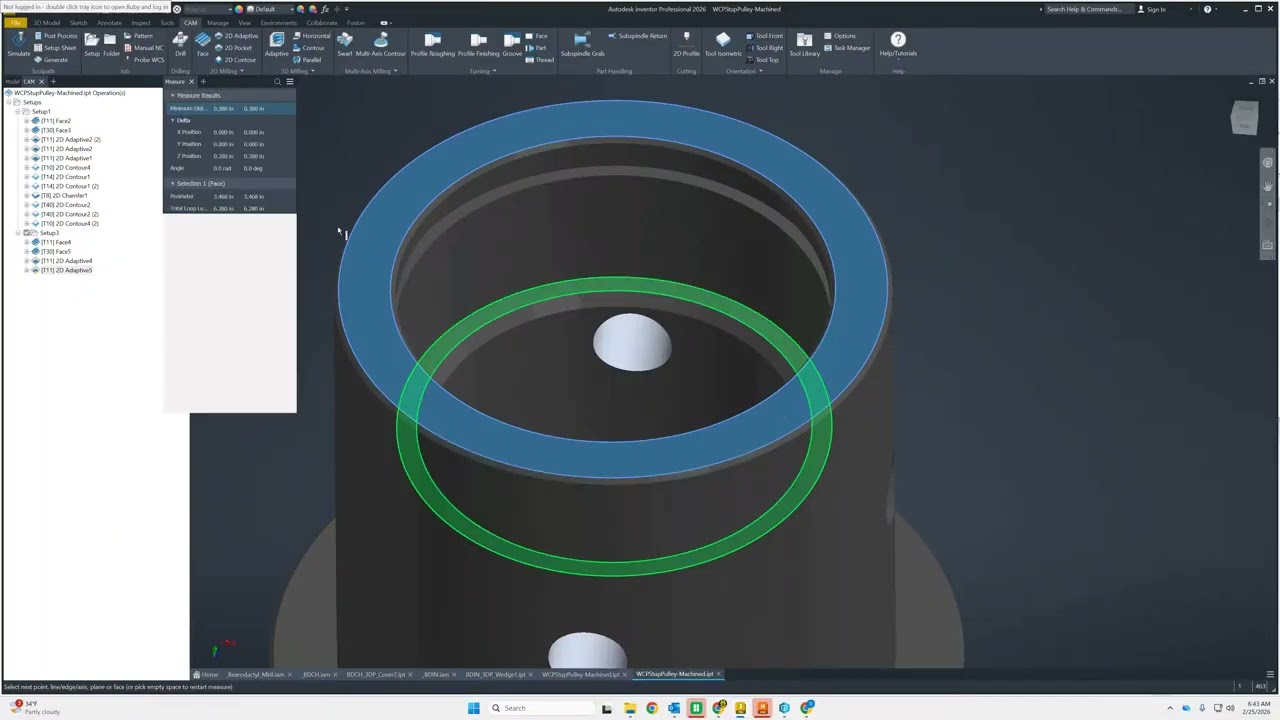
Task: Expand Orientation panel dropdown
Action: click(761, 71)
